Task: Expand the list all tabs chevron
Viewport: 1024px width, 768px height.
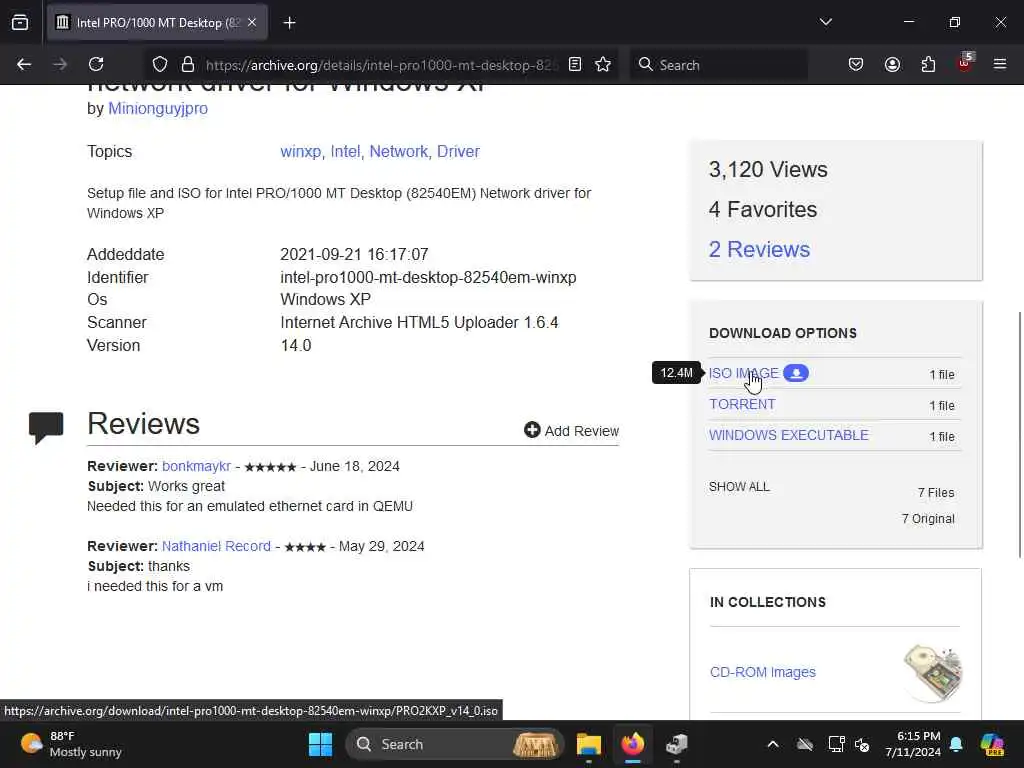Action: (x=825, y=22)
